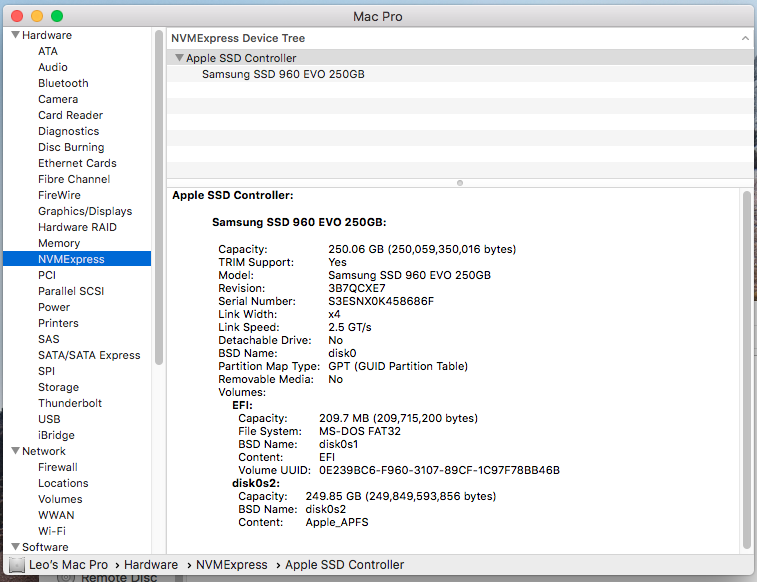Screen dimensions: 757x582
Task: Select Audio in the sidebar
Action: pos(53,67)
